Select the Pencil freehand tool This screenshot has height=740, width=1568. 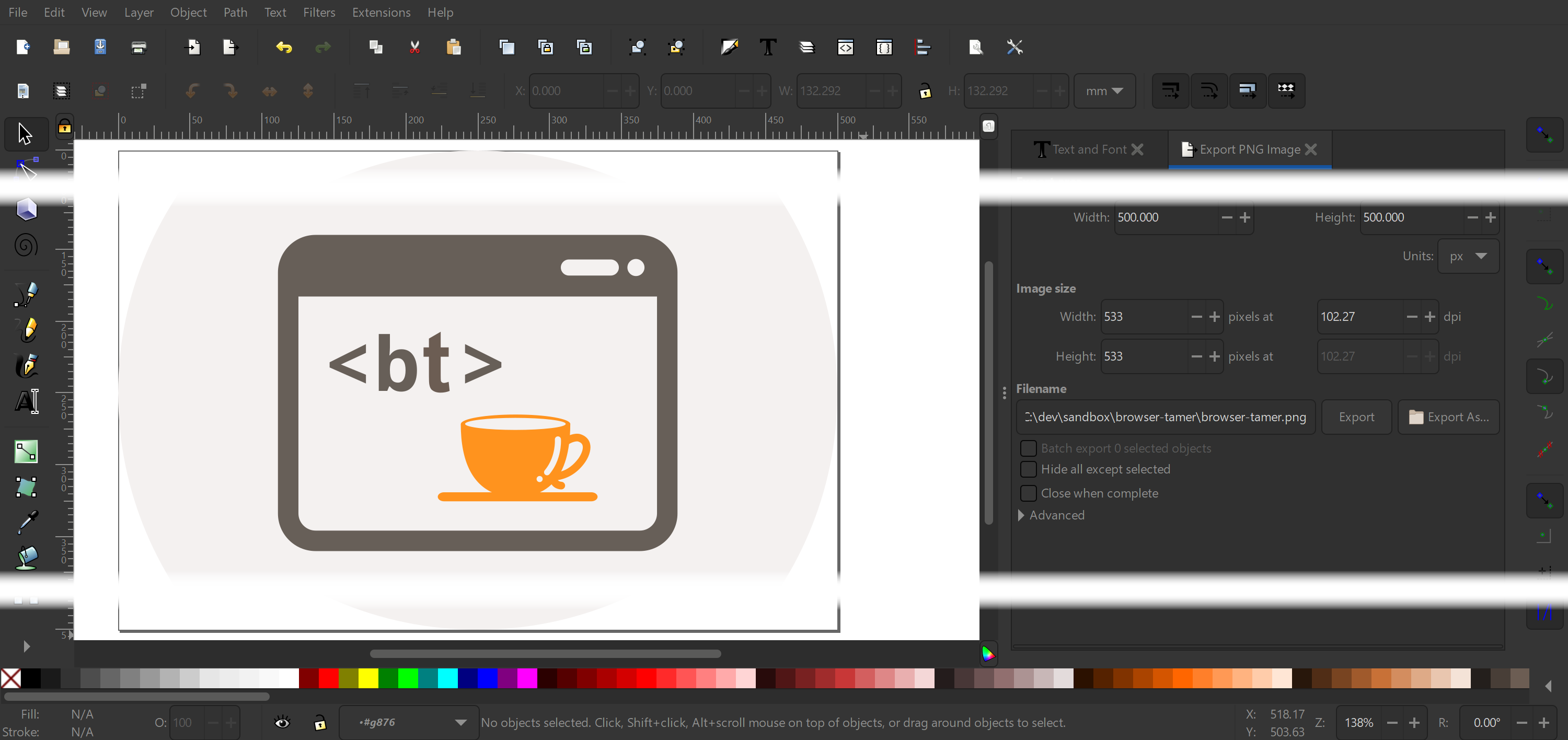[26, 330]
